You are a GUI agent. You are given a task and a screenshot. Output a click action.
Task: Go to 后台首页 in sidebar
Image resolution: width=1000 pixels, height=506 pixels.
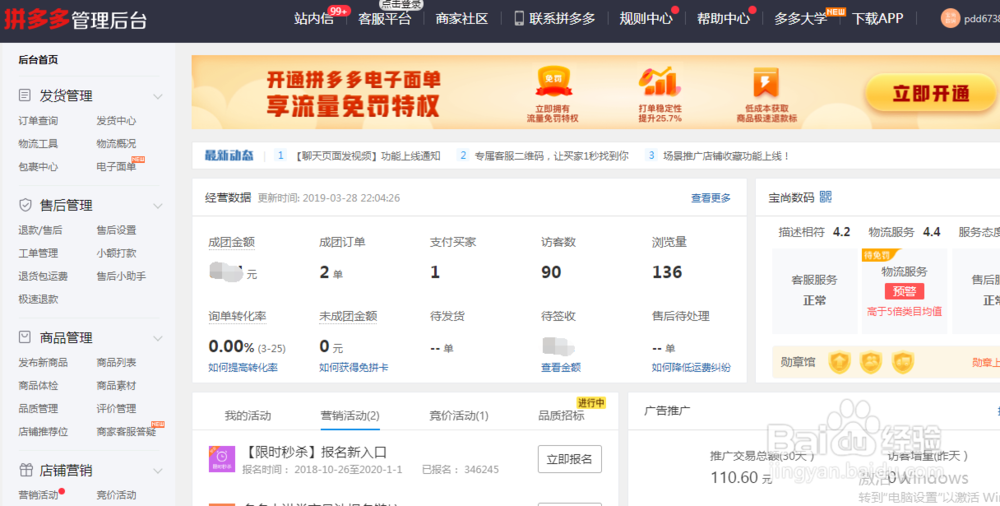click(x=38, y=59)
